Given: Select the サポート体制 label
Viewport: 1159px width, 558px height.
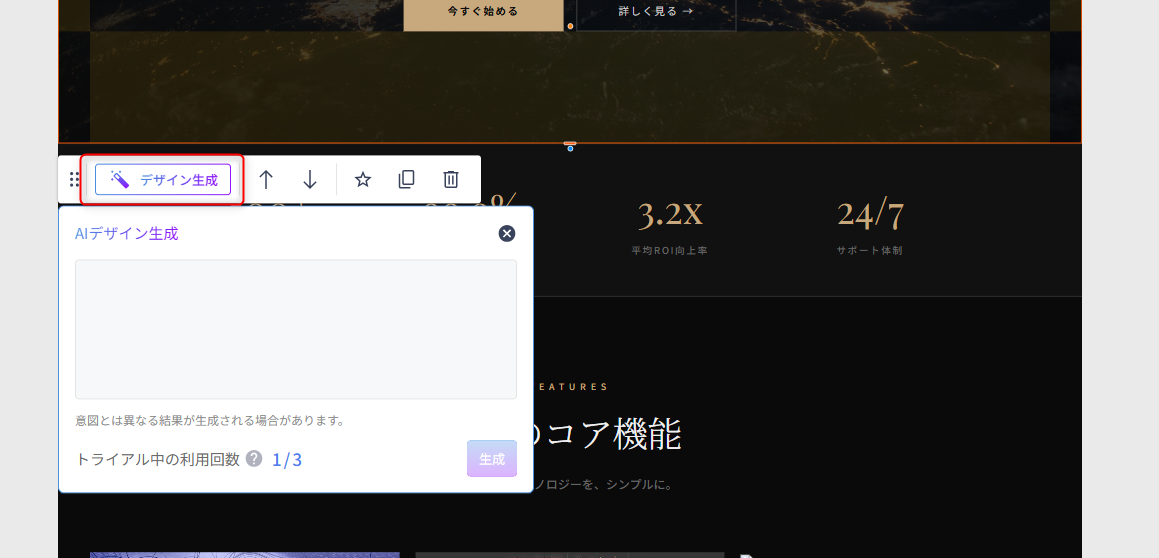Looking at the screenshot, I should coord(869,251).
